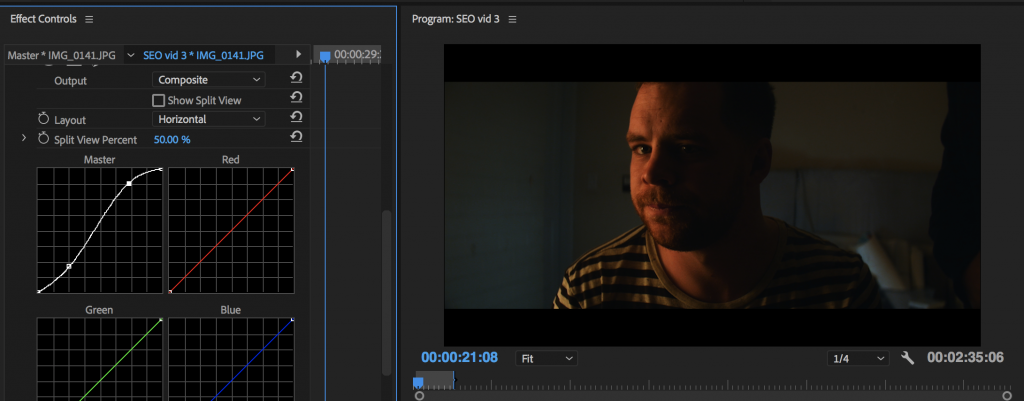Click the Green channel curve graph
The image size is (1024, 401).
pyautogui.click(x=99, y=359)
